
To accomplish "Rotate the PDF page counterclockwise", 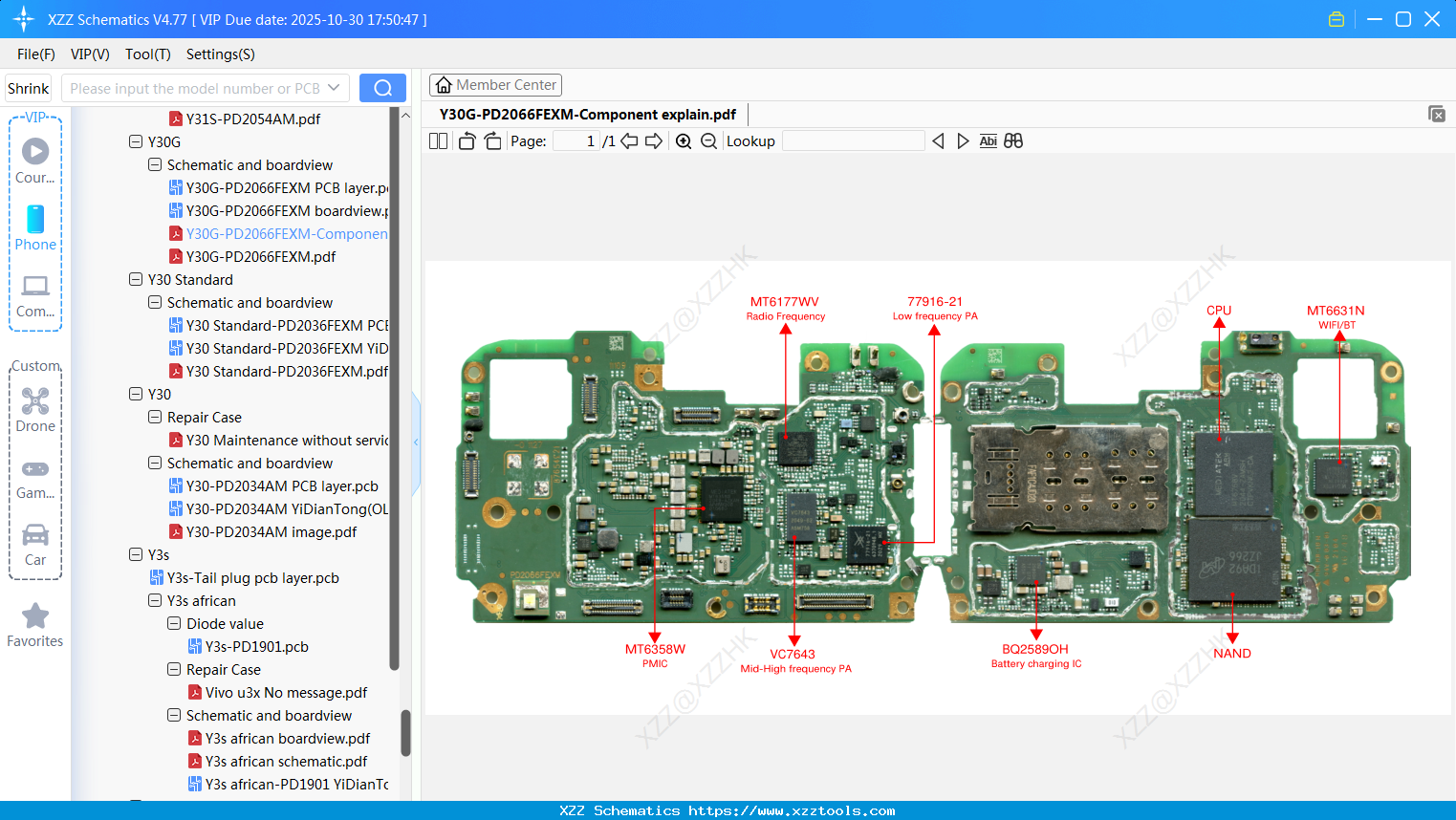I will coord(466,140).
